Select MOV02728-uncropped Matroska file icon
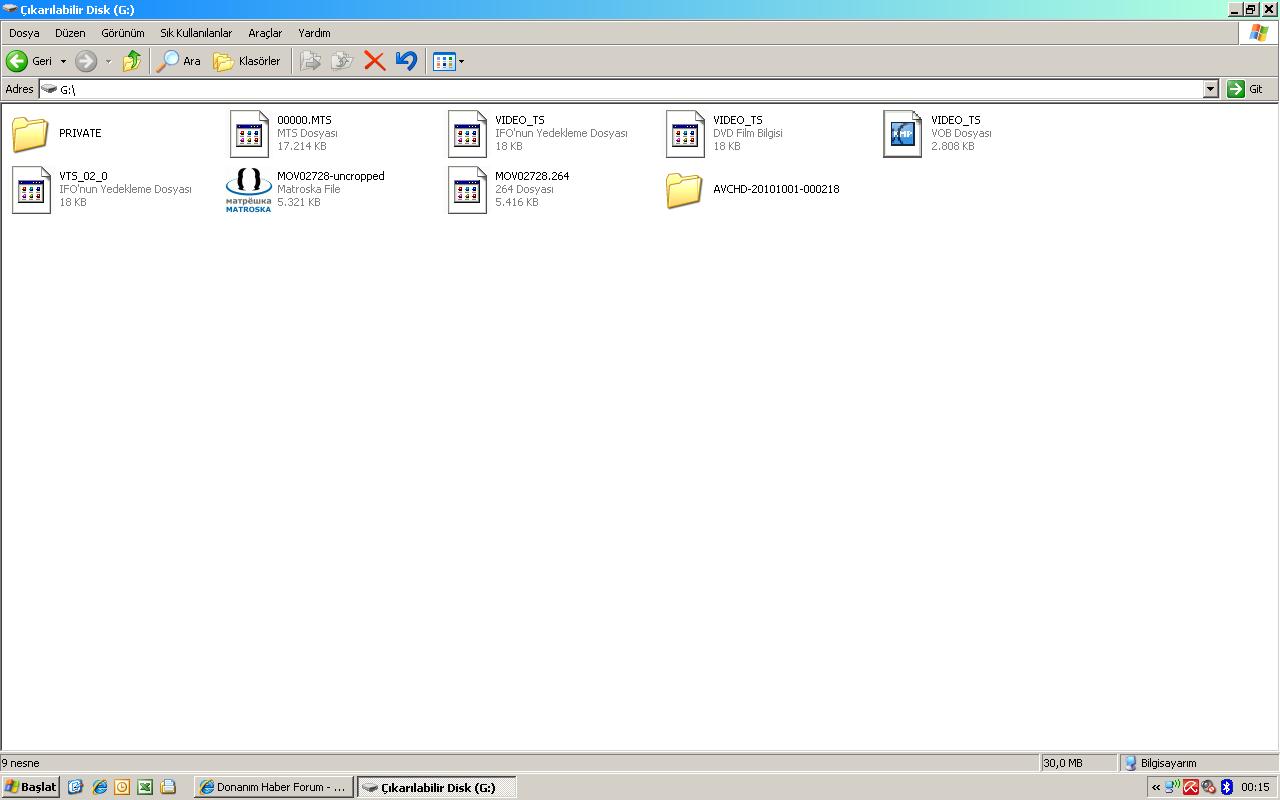This screenshot has height=800, width=1280. coord(248,190)
